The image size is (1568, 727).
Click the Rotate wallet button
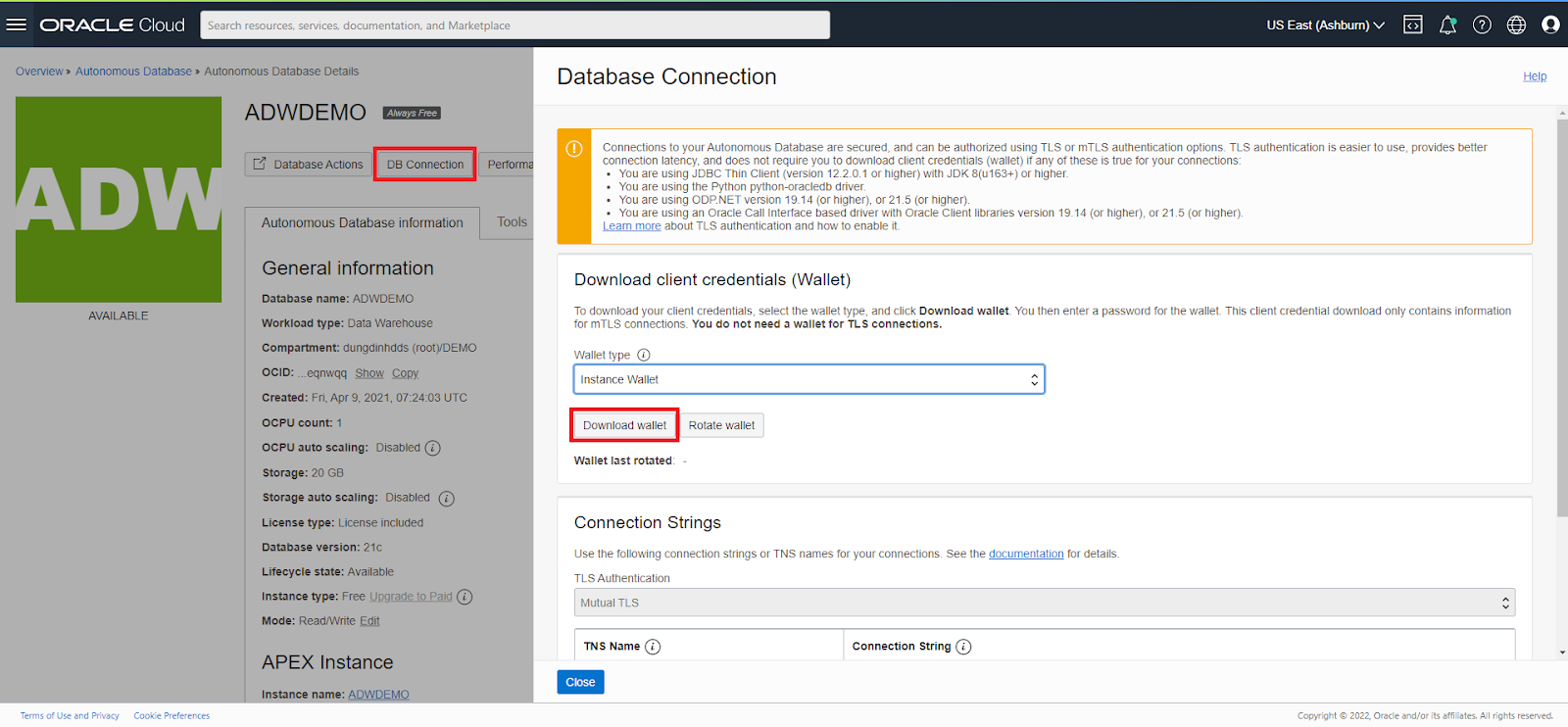(x=721, y=425)
